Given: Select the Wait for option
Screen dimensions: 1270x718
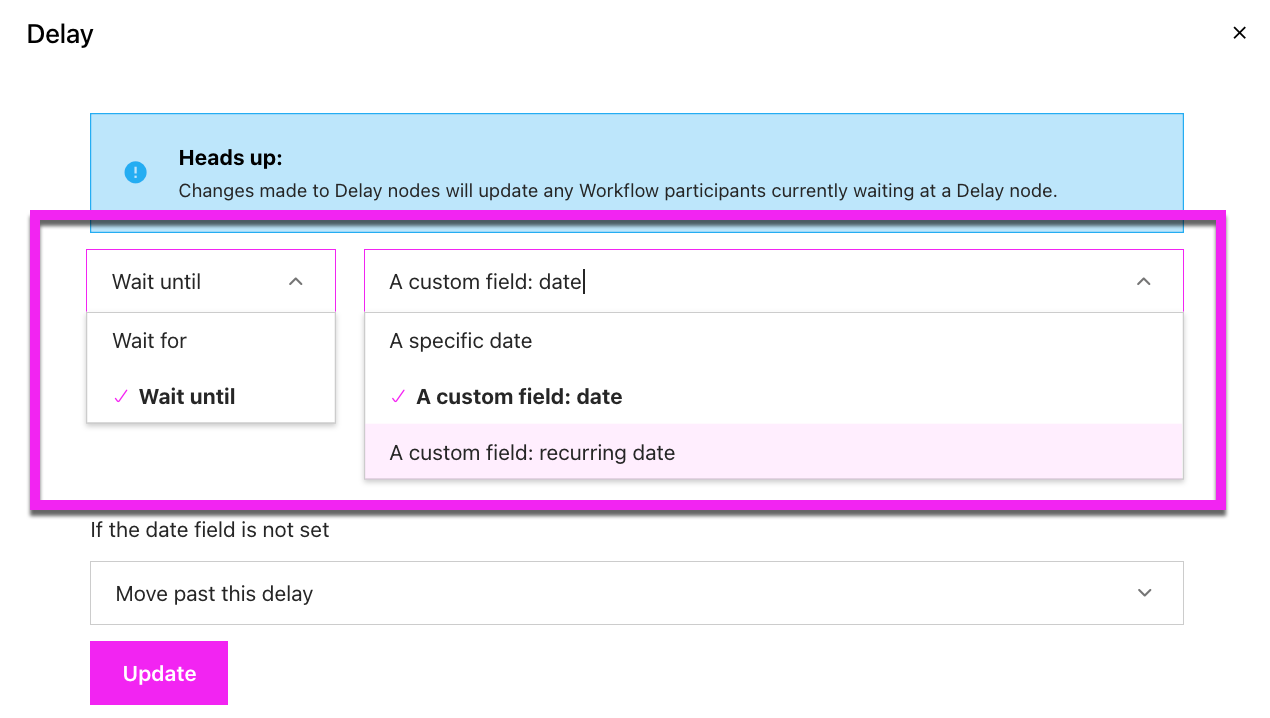Looking at the screenshot, I should (149, 340).
